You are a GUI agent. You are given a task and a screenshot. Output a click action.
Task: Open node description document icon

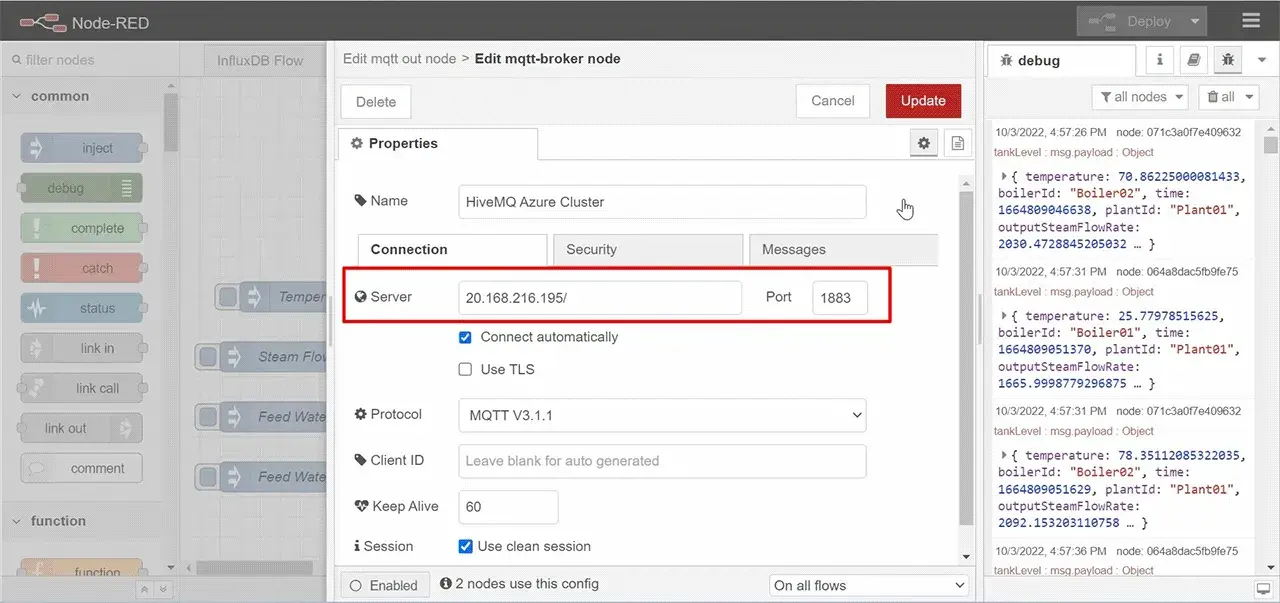(957, 144)
